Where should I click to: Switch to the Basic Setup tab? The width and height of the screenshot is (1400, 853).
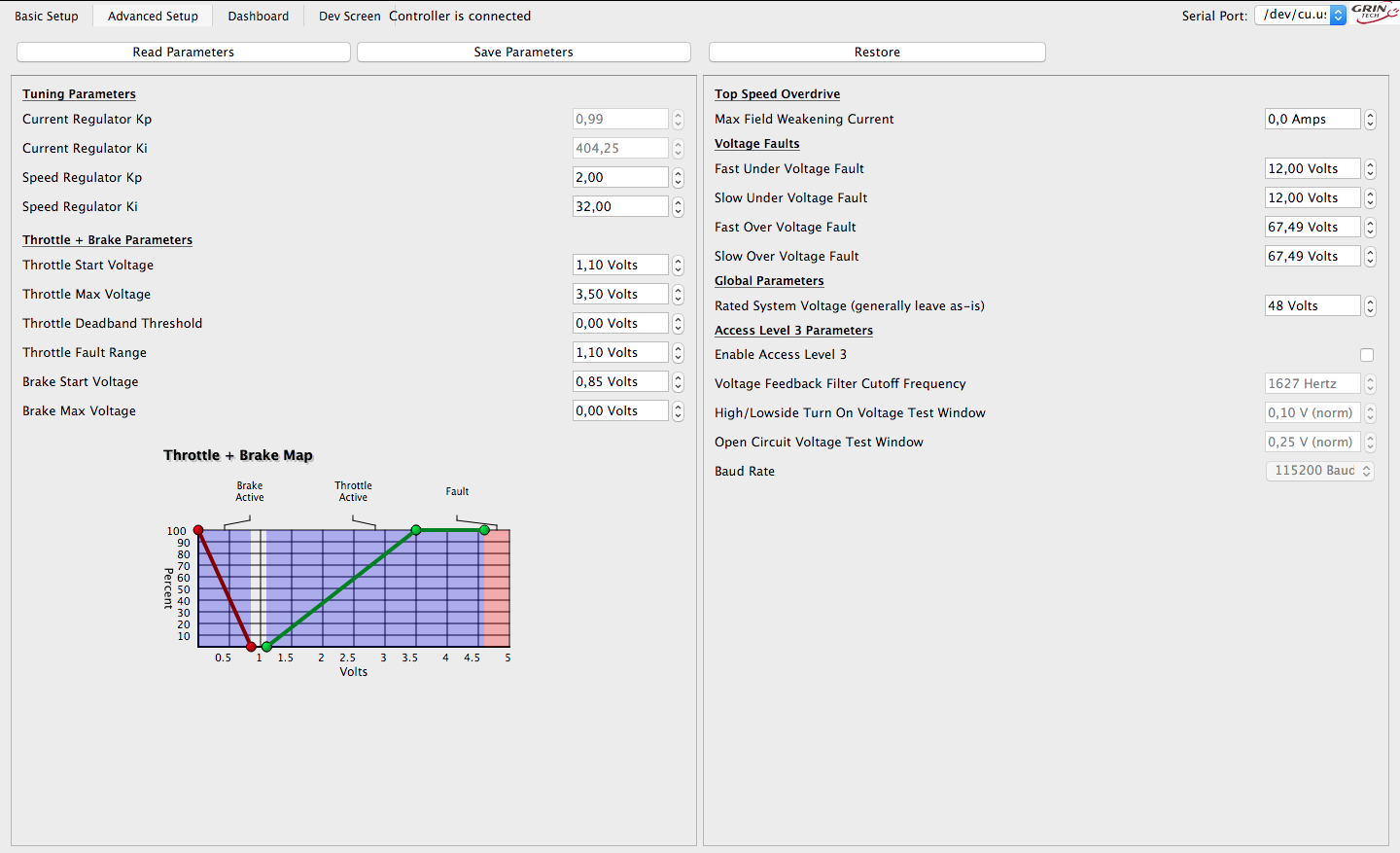coord(47,17)
